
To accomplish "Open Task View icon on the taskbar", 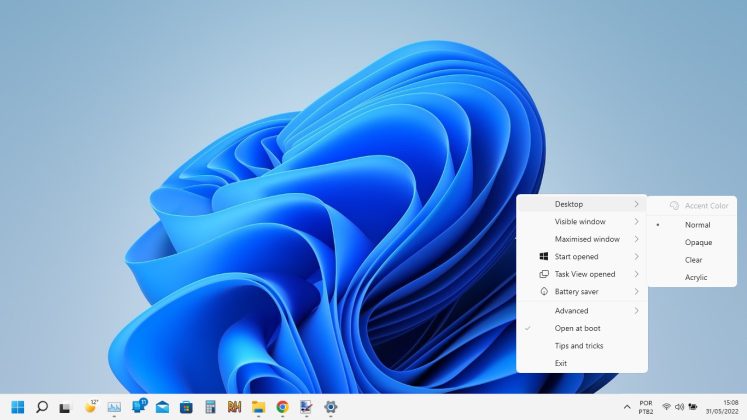I will pos(65,408).
